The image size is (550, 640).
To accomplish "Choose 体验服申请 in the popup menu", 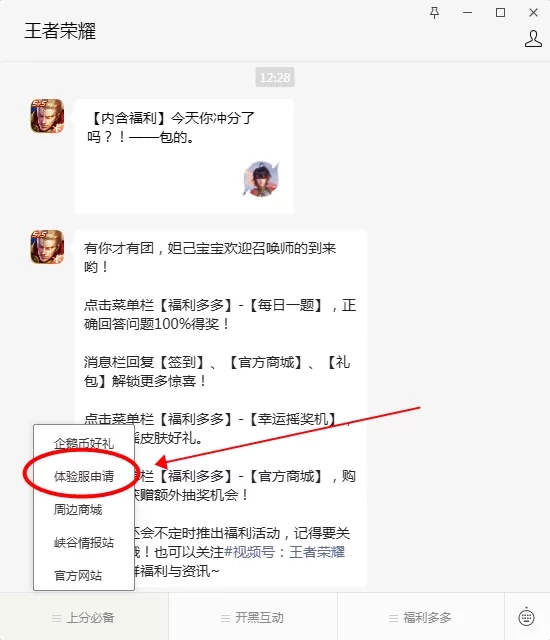I will point(84,476).
